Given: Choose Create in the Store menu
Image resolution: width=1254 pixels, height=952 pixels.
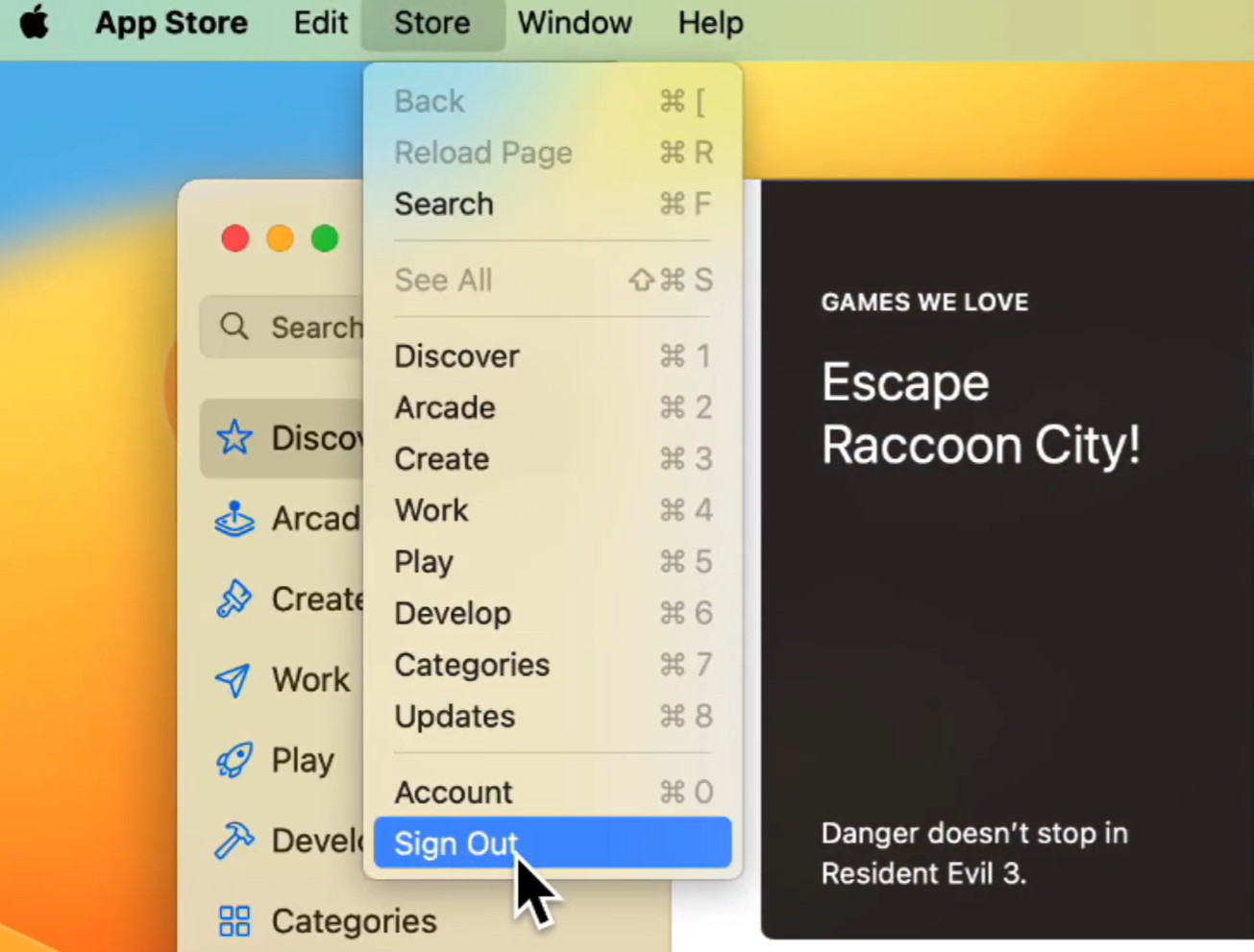Looking at the screenshot, I should click(x=553, y=459).
